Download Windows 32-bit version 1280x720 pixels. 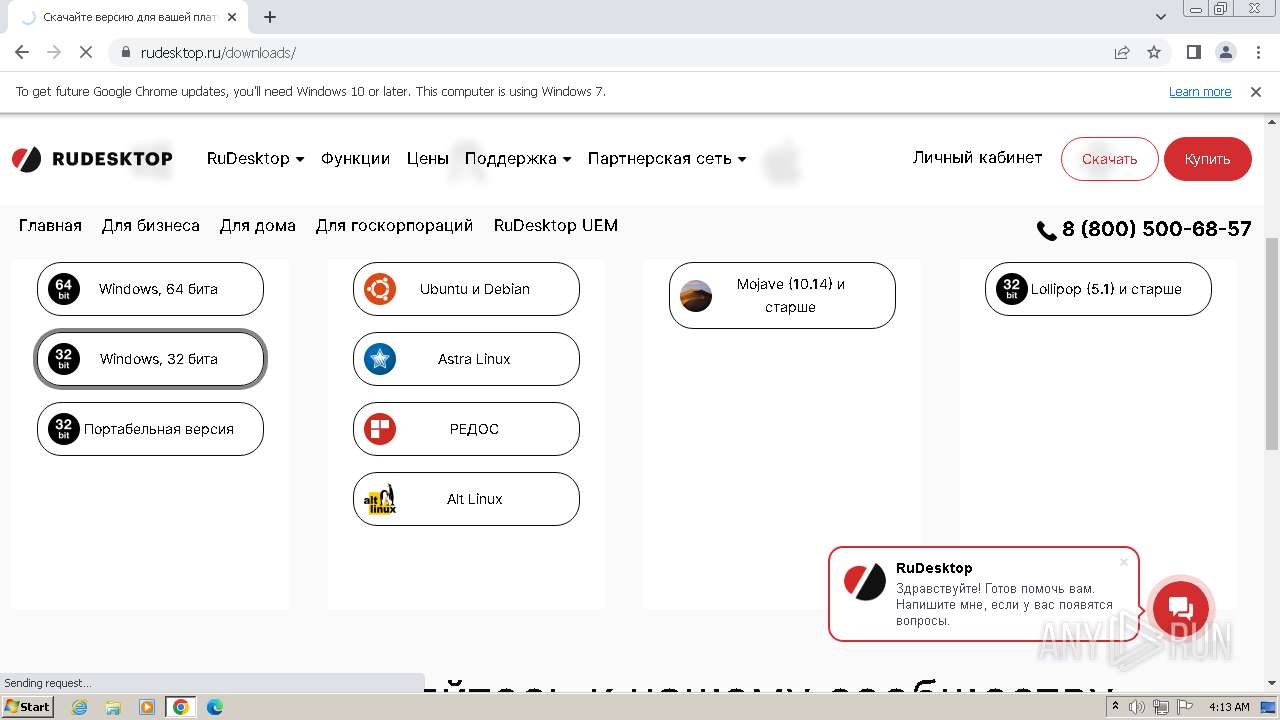pos(150,359)
